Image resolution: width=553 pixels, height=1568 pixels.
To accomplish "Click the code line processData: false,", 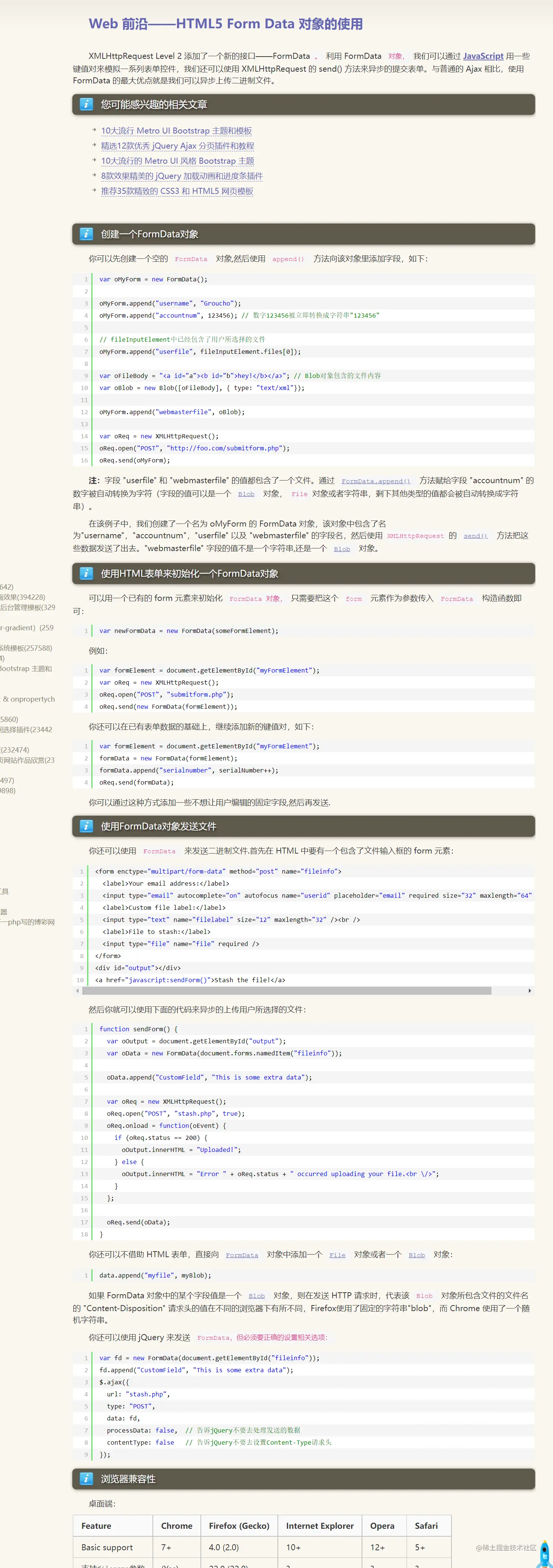I will [x=142, y=1430].
